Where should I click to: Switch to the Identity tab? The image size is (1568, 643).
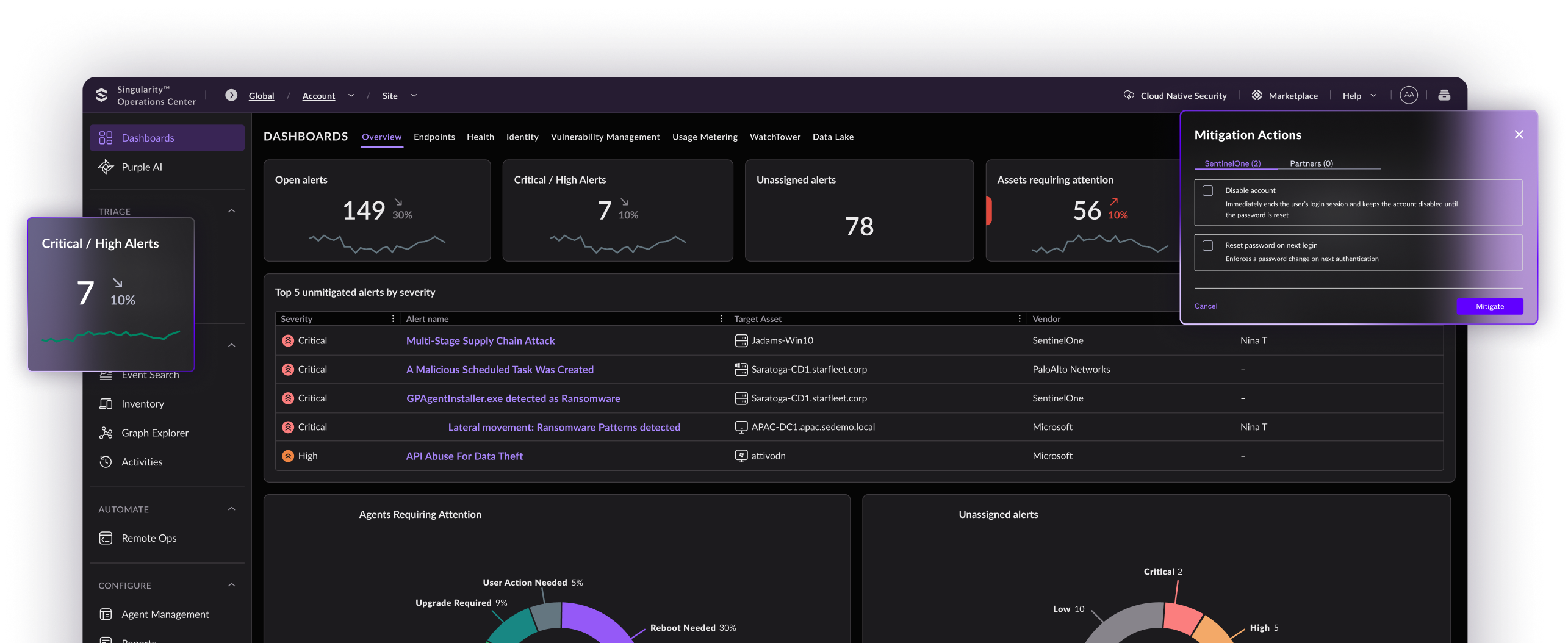tap(522, 137)
